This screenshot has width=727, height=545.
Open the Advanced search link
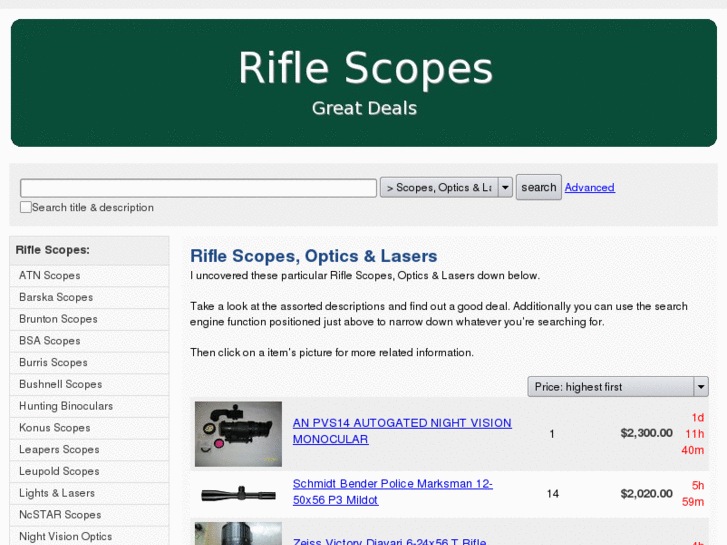click(x=589, y=188)
